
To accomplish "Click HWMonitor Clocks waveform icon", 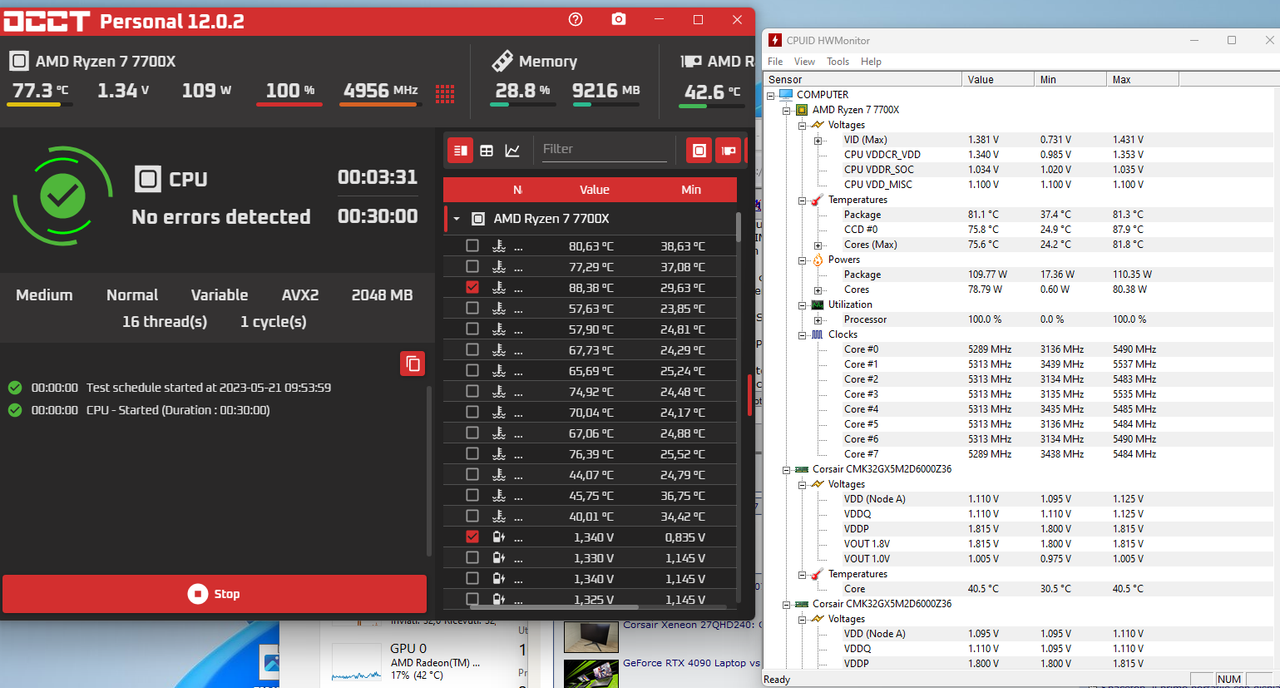I will pyautogui.click(x=817, y=335).
